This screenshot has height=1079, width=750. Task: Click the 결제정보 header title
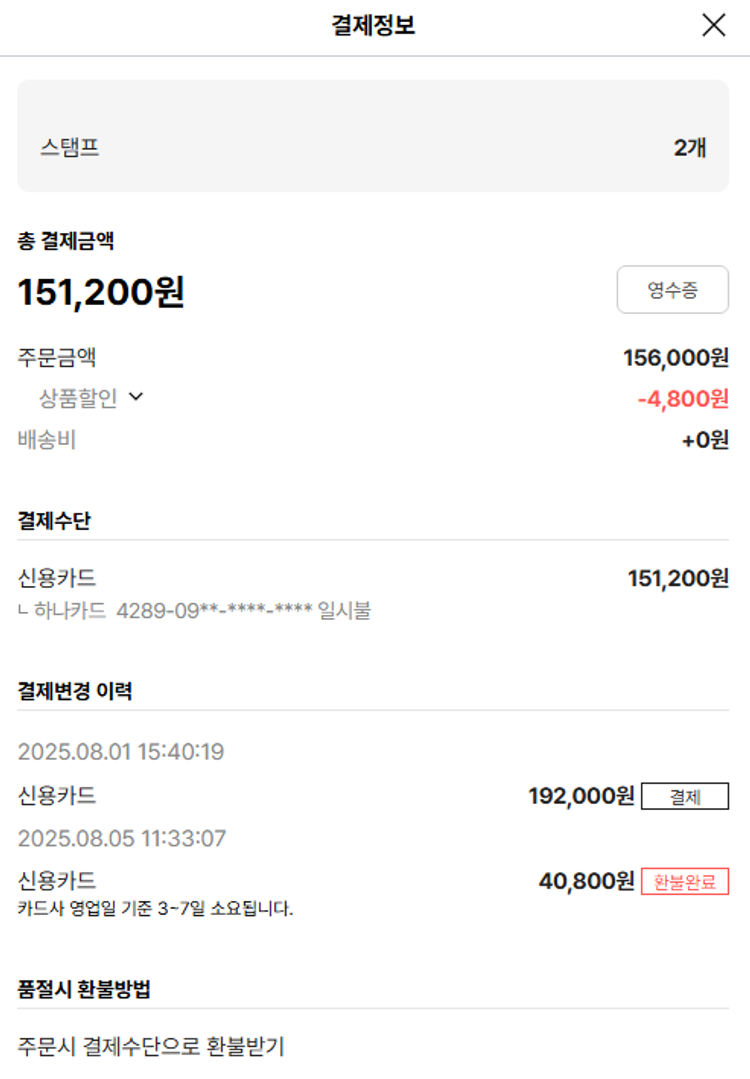tap(373, 26)
